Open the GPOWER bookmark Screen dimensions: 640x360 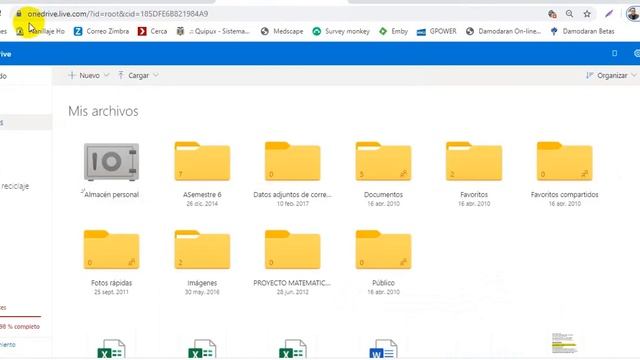[x=436, y=31]
